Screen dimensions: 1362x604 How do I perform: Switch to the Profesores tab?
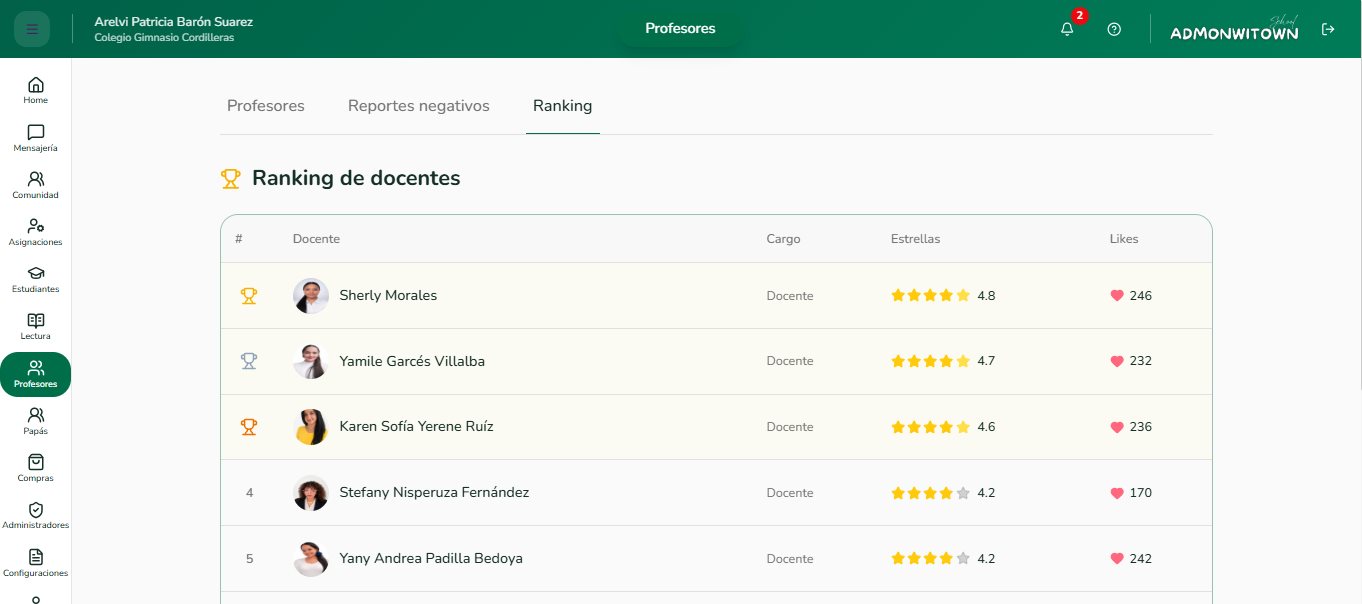(x=266, y=106)
